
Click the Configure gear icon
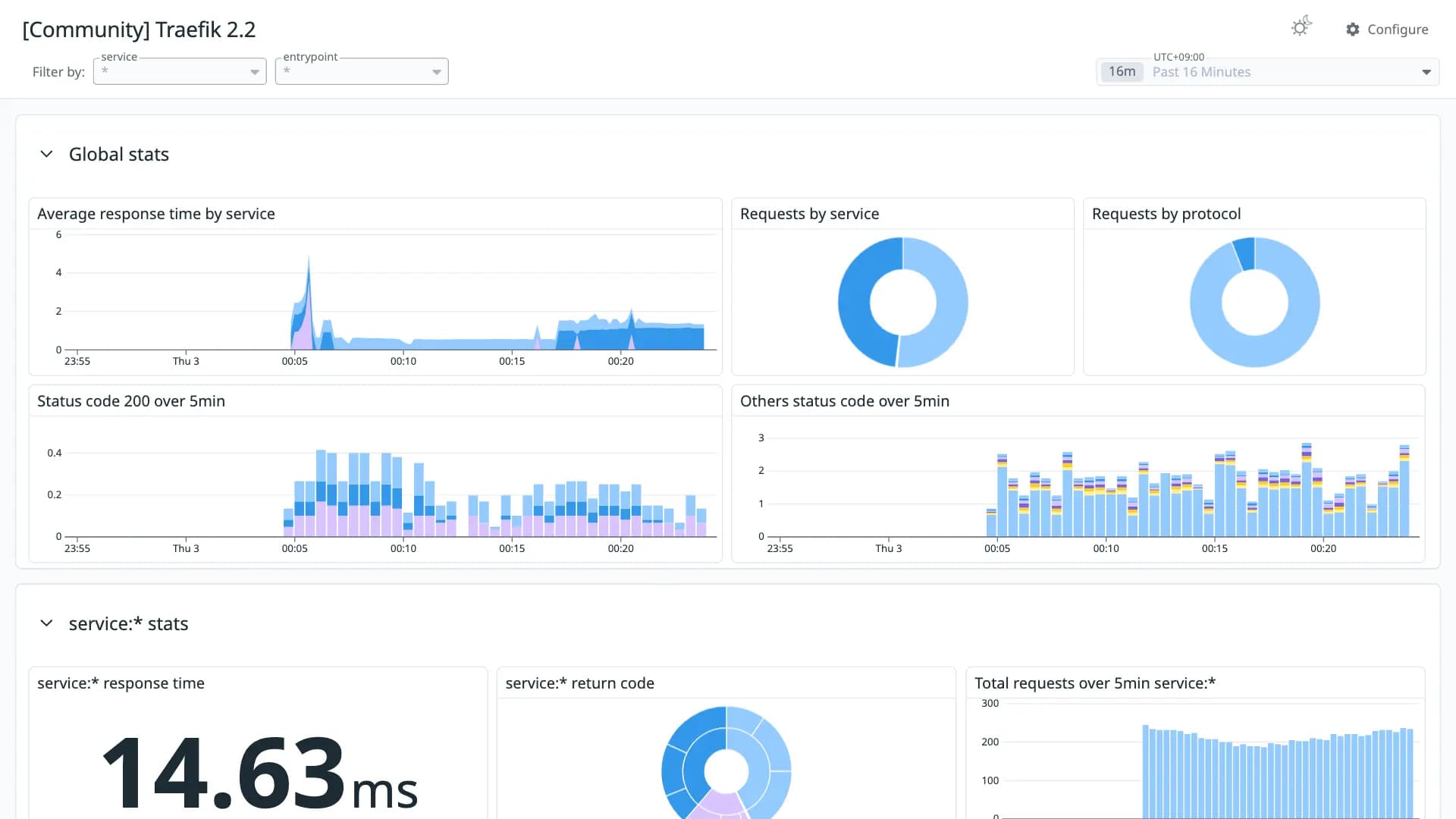pos(1353,30)
